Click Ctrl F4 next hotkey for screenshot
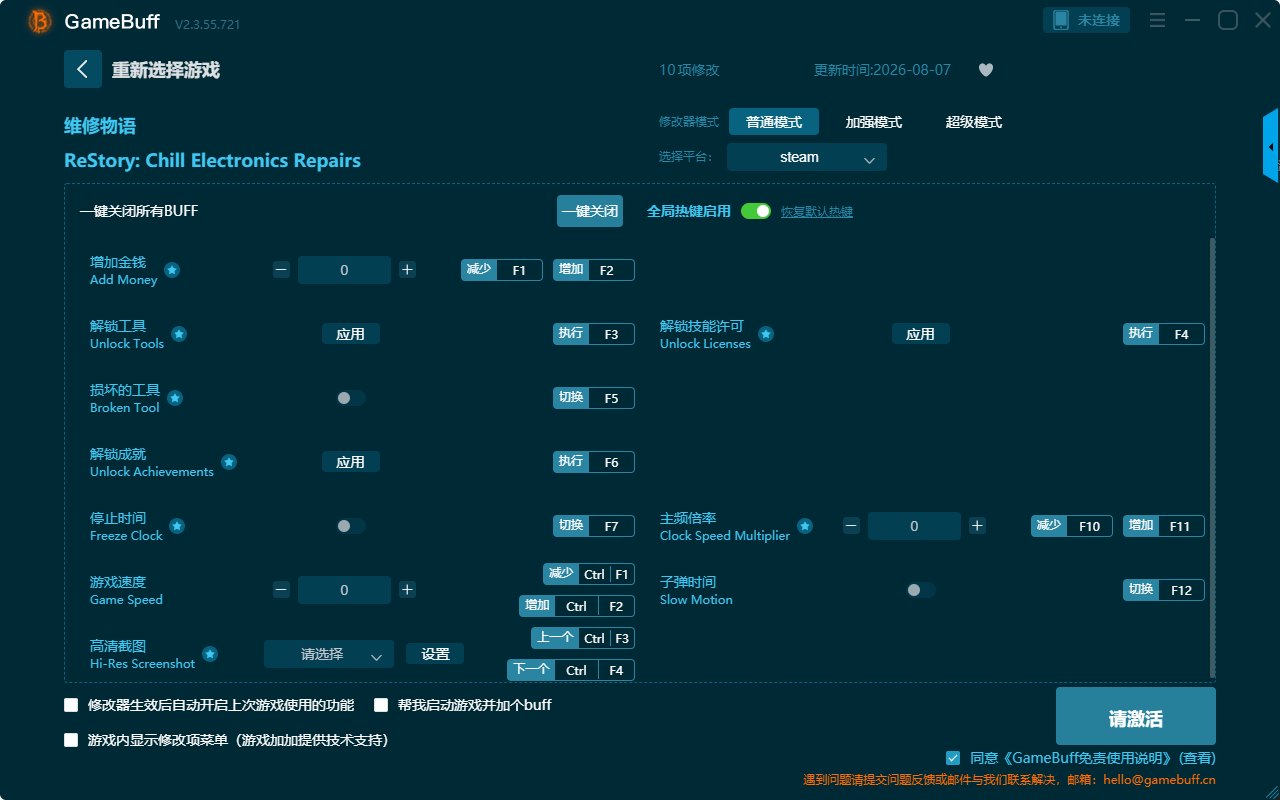Image resolution: width=1280 pixels, height=800 pixels. 571,670
